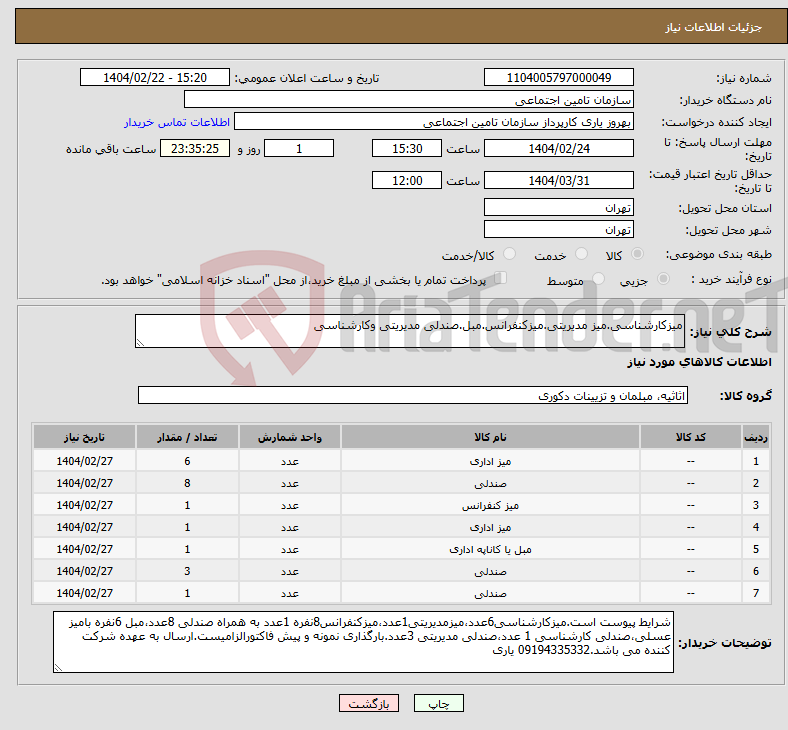The height and width of the screenshot is (730, 788).
Task: Click unit عدد in row 3
Action: click(x=290, y=505)
